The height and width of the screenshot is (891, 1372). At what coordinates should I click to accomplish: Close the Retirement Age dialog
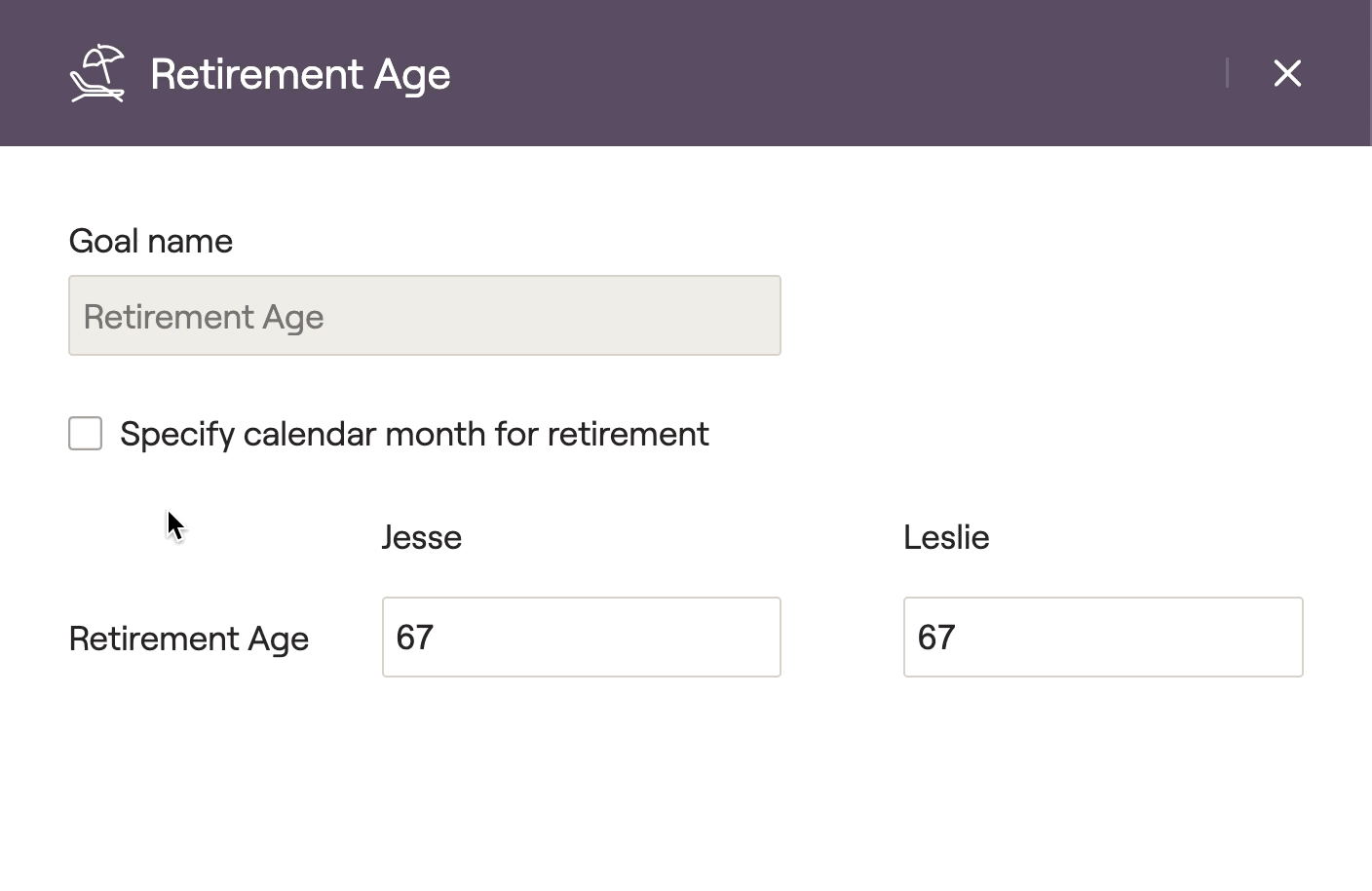pos(1287,73)
